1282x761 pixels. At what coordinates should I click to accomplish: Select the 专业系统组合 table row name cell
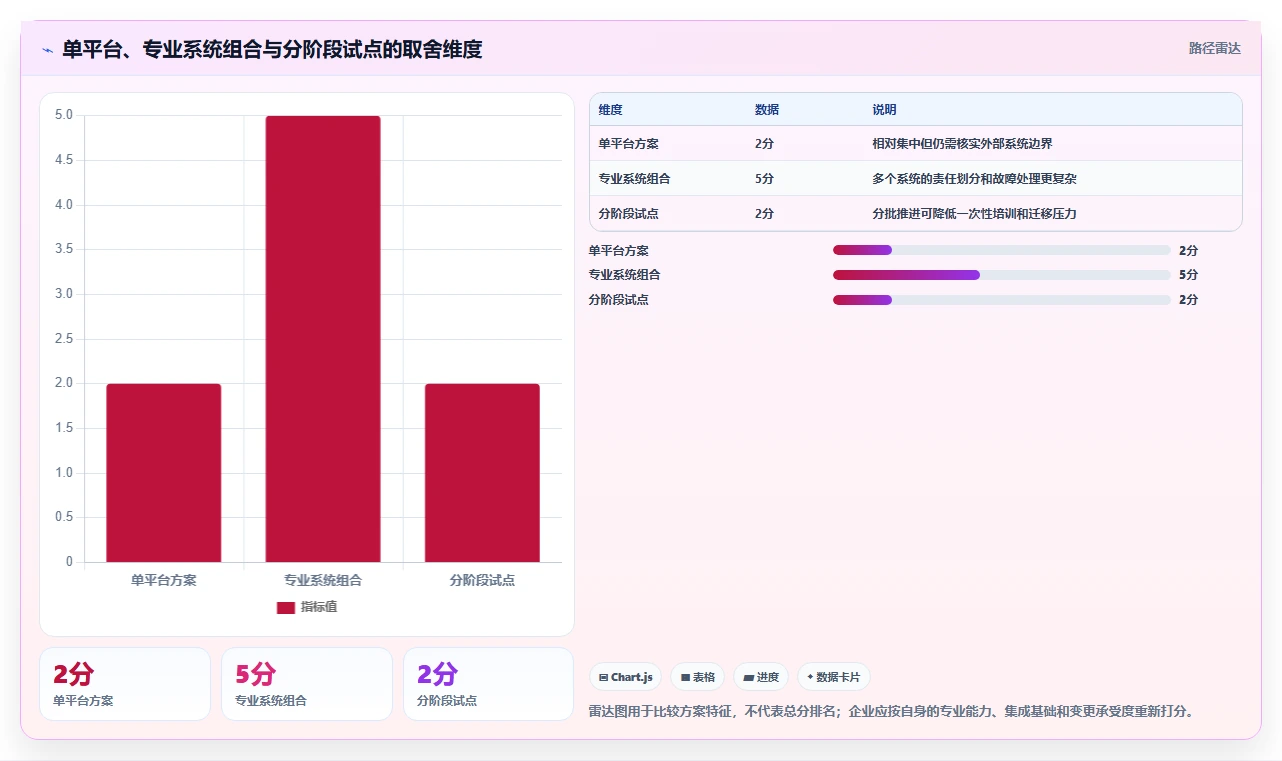(x=634, y=179)
